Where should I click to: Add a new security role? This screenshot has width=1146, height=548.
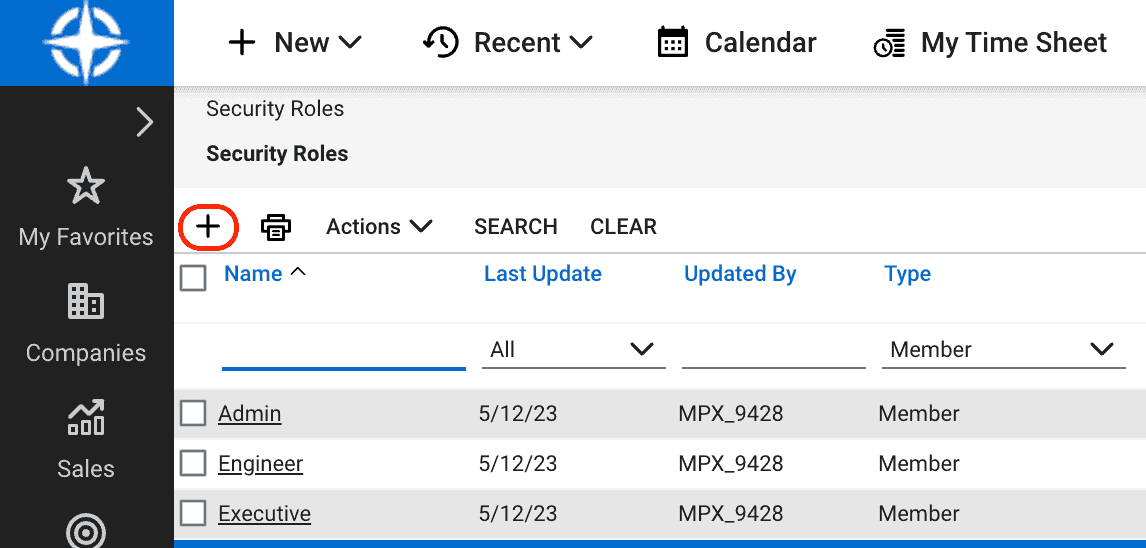tap(208, 227)
